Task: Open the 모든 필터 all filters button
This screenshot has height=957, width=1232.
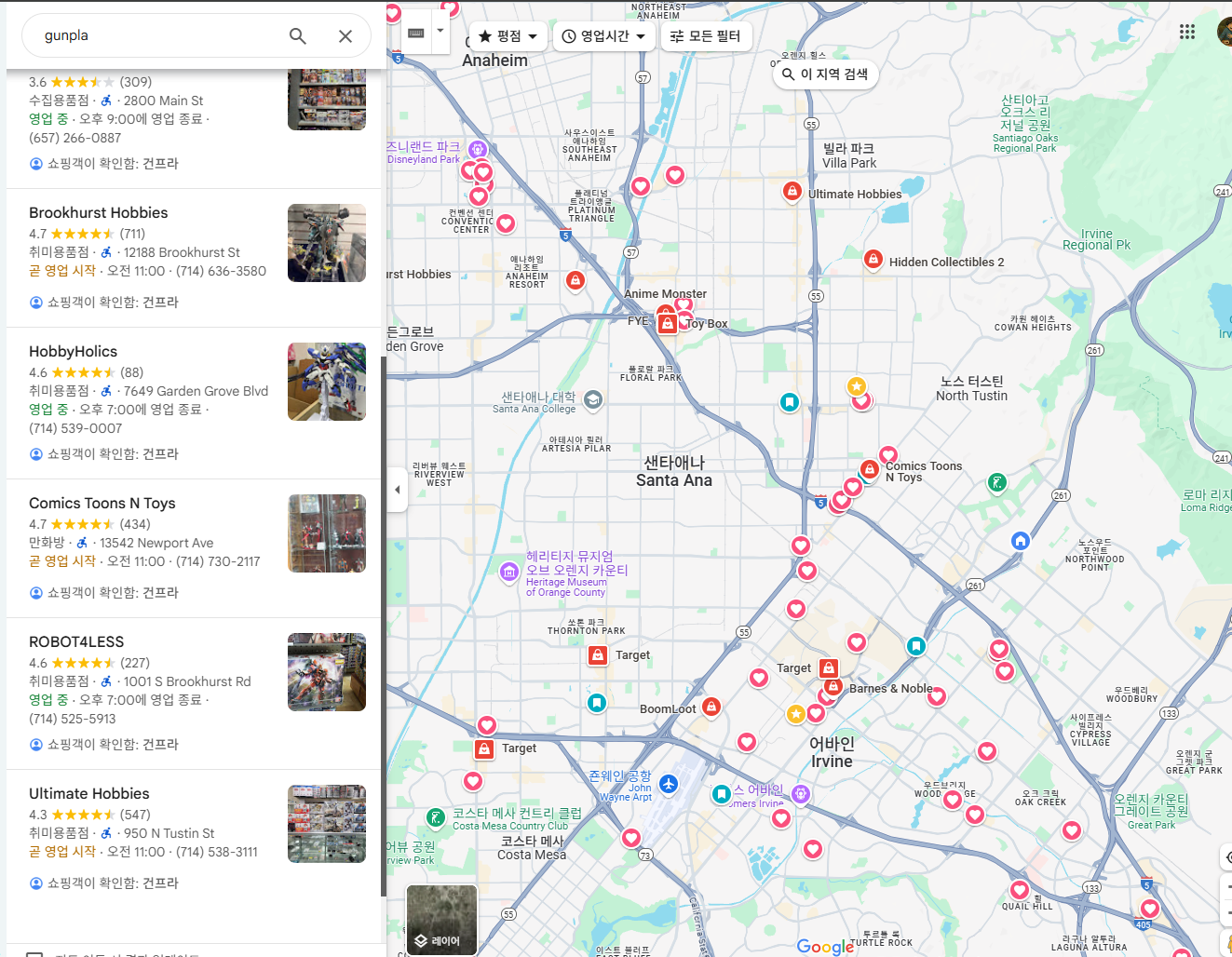Action: pyautogui.click(x=706, y=36)
